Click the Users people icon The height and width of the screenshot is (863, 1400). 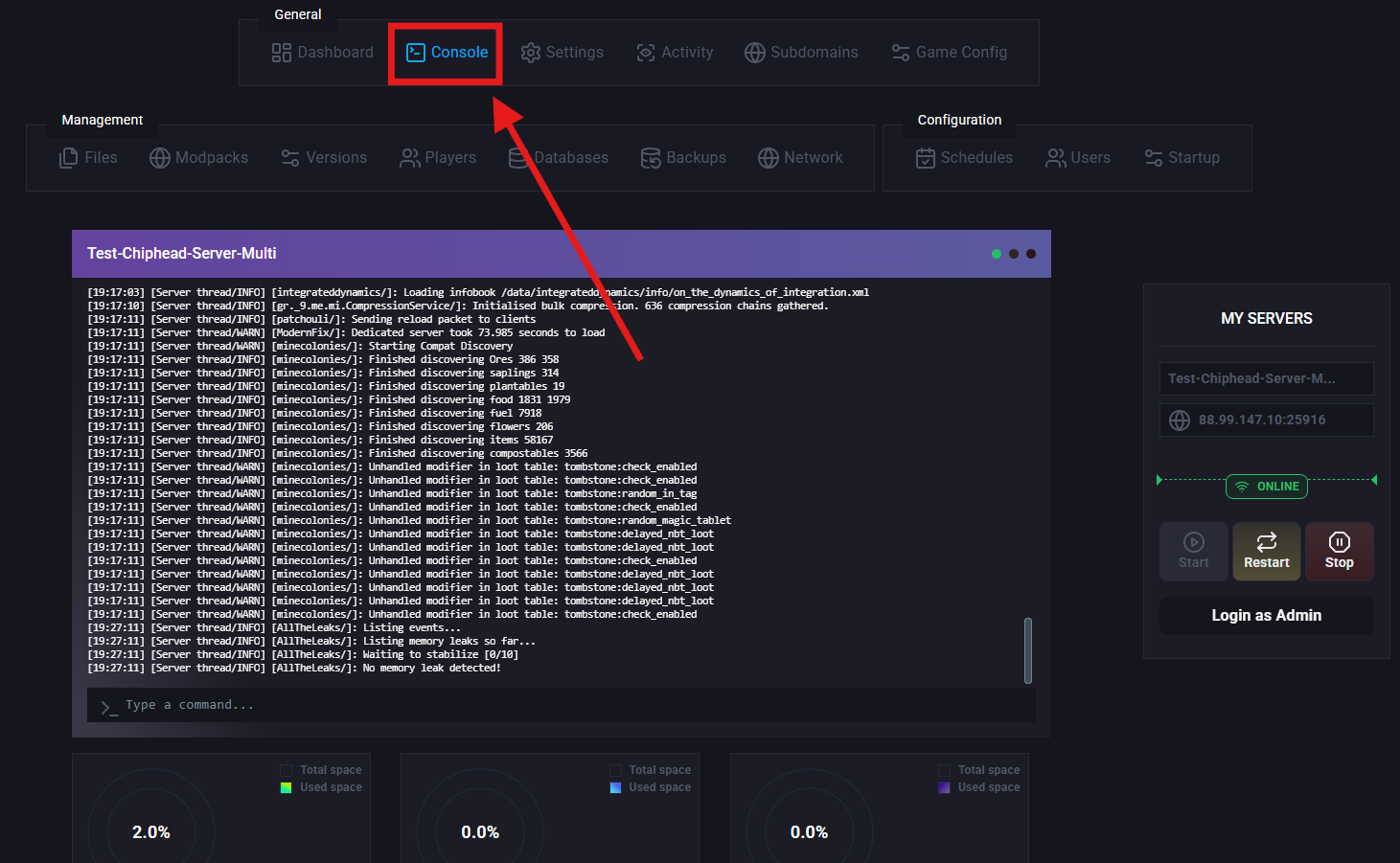[x=1056, y=158]
